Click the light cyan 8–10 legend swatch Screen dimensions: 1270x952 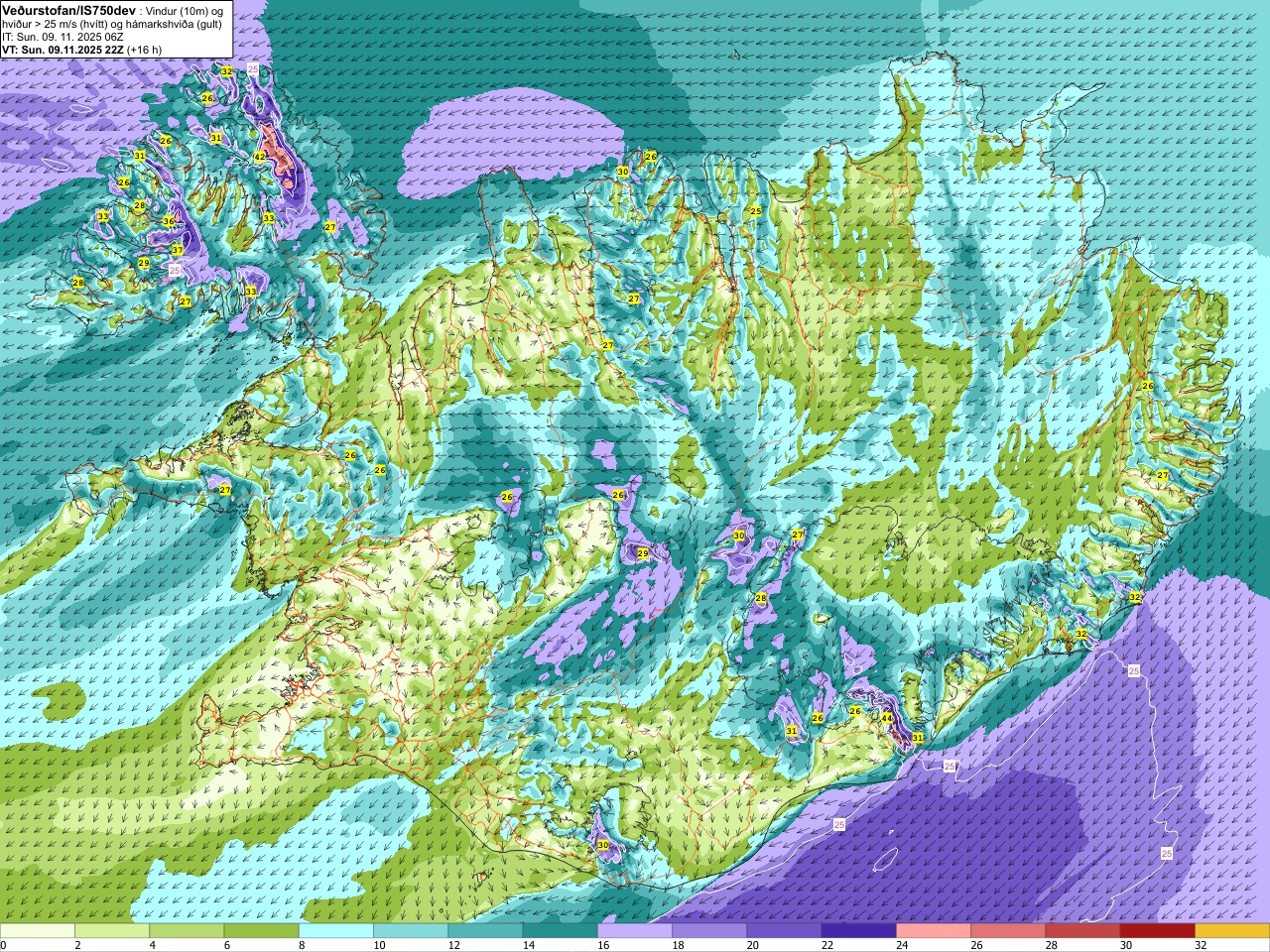tap(336, 931)
